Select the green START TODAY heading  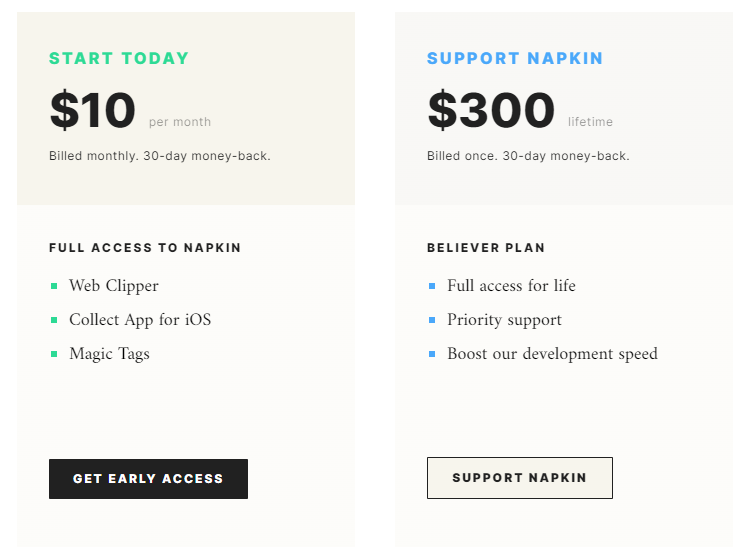pos(119,58)
